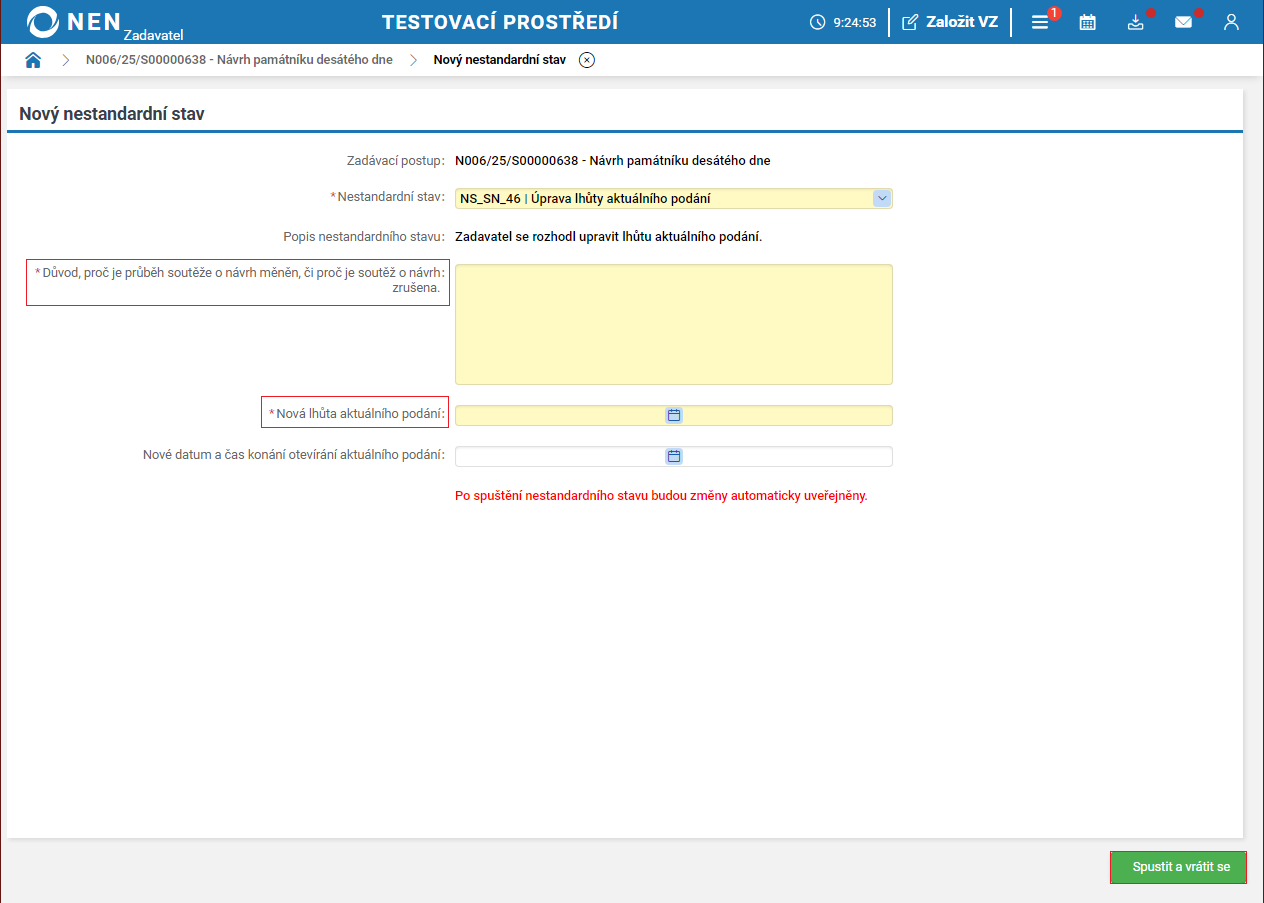1264x903 pixels.
Task: Close the Nový nestandardní stav tab
Action: coord(587,60)
